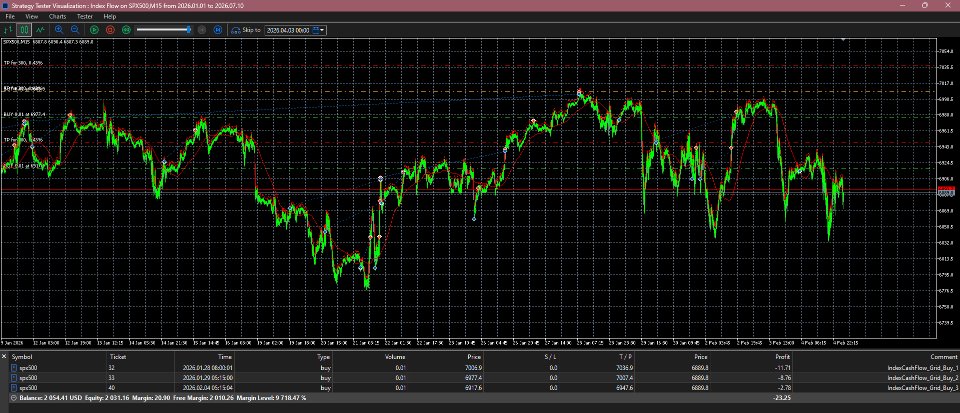Click the order icon of ticket 32
Image resolution: width=960 pixels, height=413 pixels.
coord(13,368)
